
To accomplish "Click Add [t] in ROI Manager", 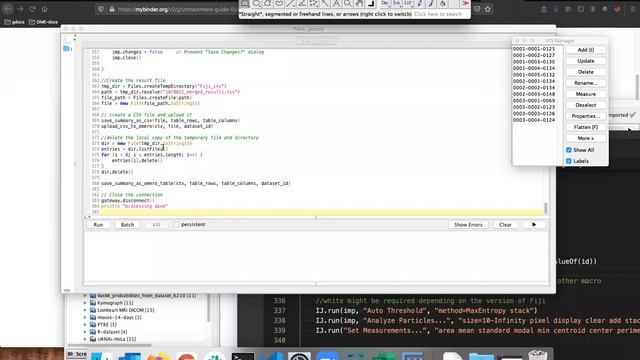I will [x=586, y=50].
